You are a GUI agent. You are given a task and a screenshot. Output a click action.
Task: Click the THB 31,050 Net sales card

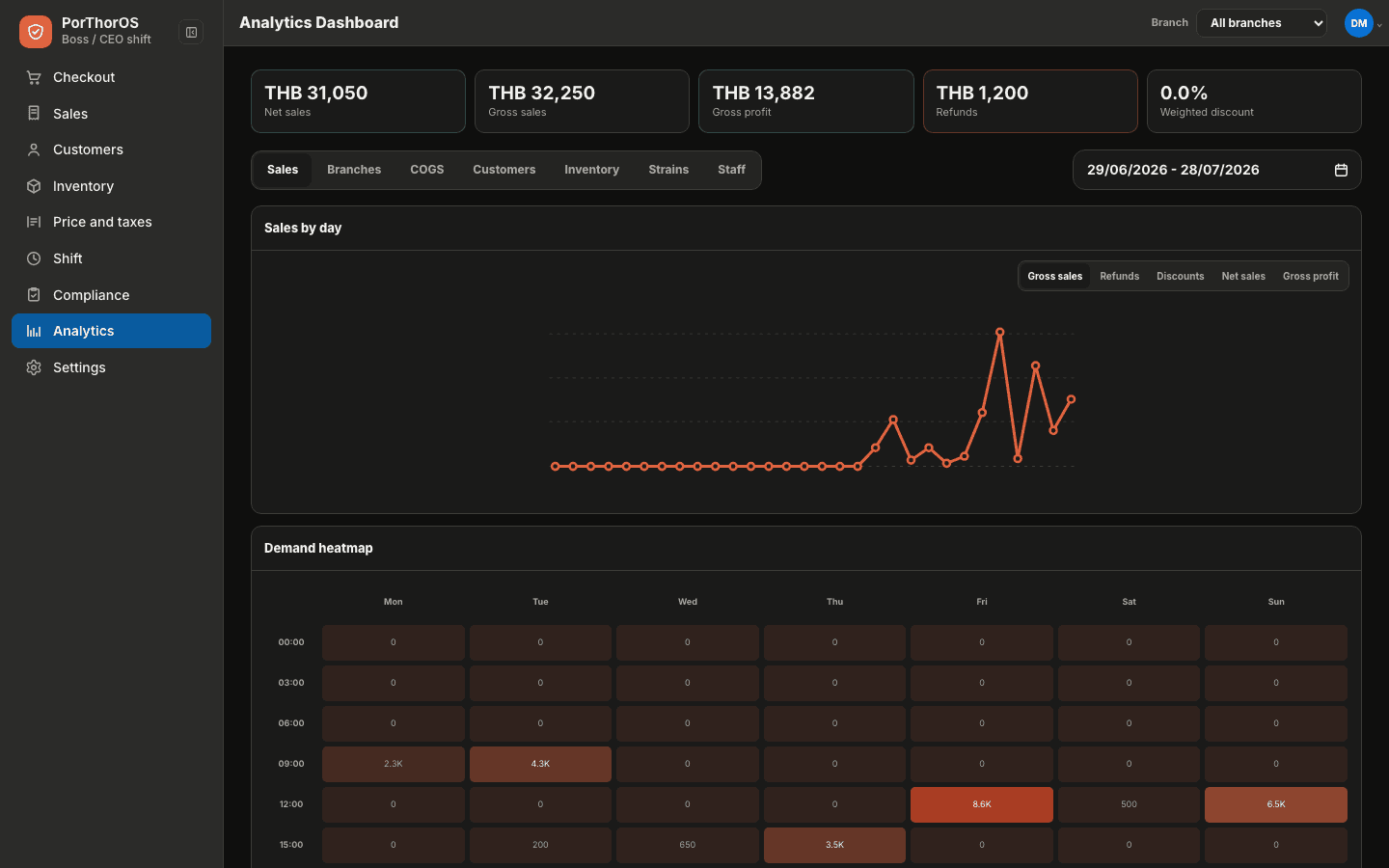point(358,101)
